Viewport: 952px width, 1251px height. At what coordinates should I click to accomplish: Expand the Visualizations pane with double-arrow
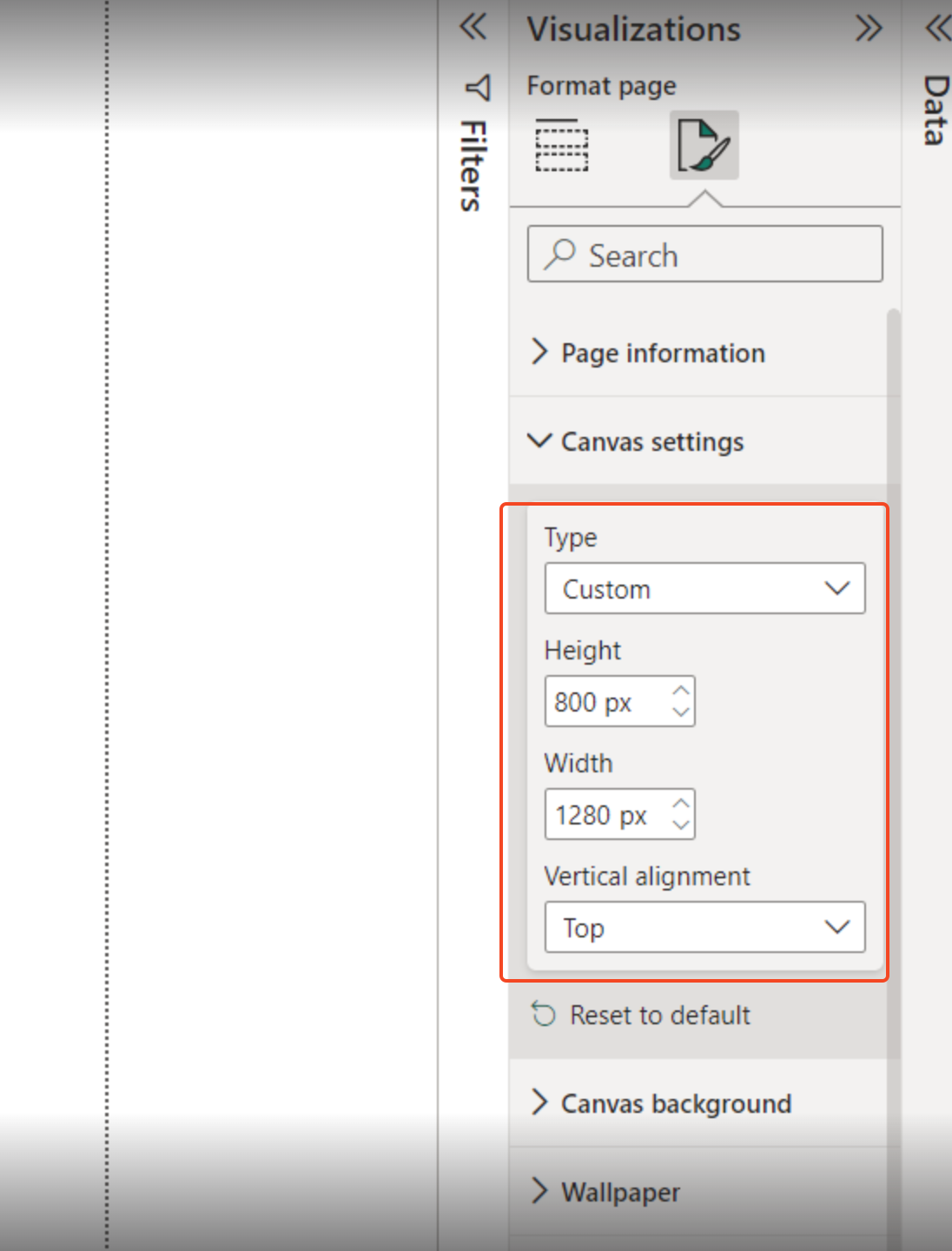(x=868, y=27)
